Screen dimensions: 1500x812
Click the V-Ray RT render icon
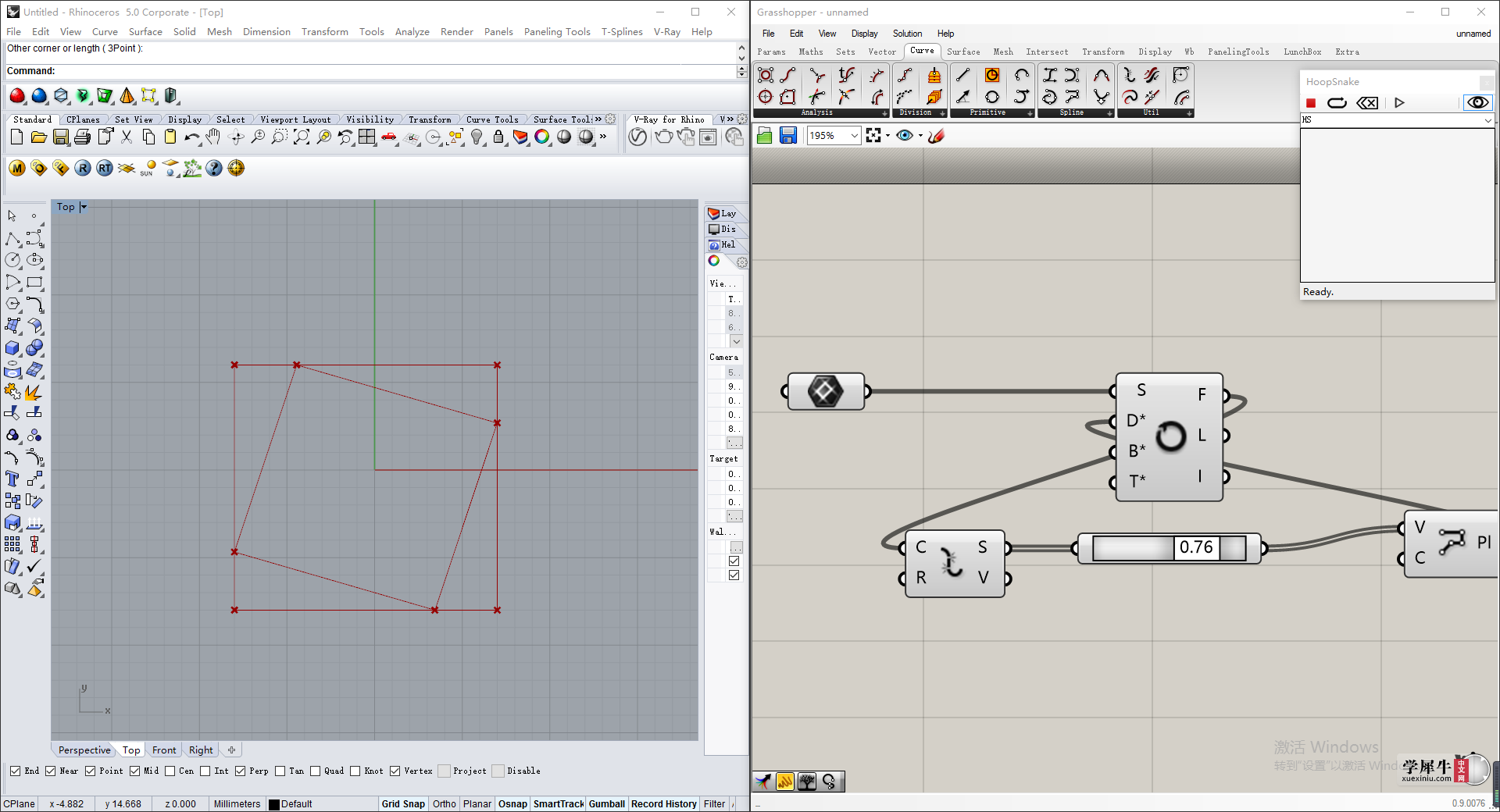click(x=105, y=168)
